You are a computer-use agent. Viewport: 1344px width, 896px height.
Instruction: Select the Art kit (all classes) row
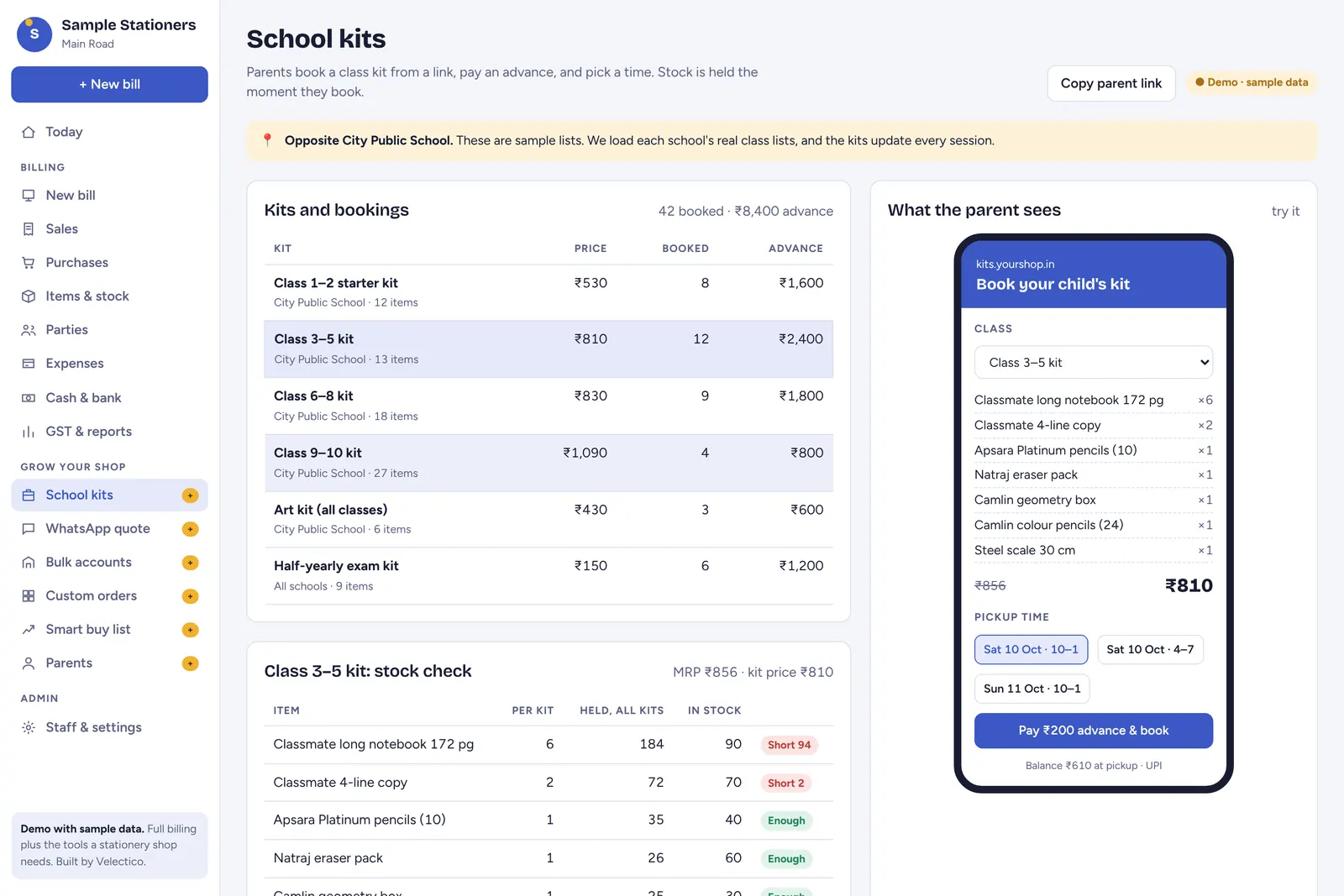tap(549, 519)
